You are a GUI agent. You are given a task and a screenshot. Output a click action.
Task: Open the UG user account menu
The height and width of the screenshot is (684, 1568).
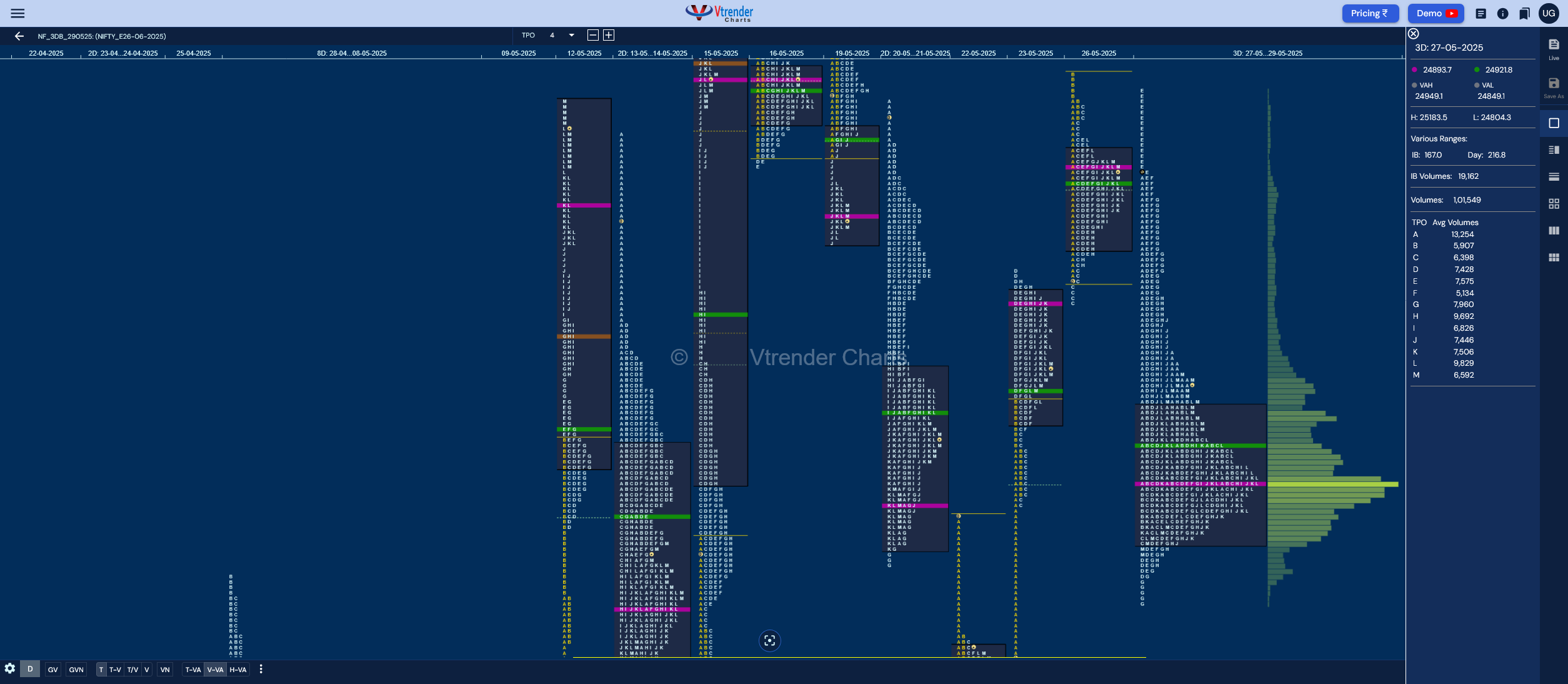pyautogui.click(x=1549, y=13)
